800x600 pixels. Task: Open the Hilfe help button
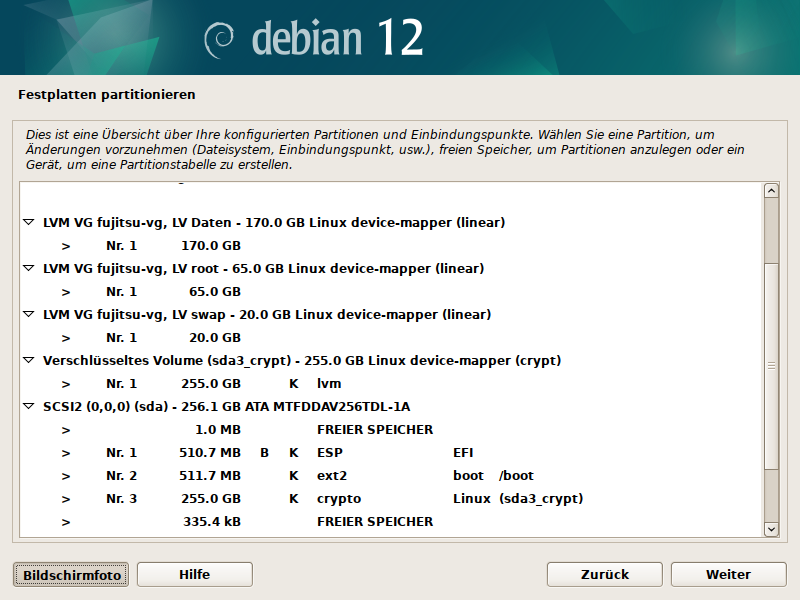click(x=194, y=574)
